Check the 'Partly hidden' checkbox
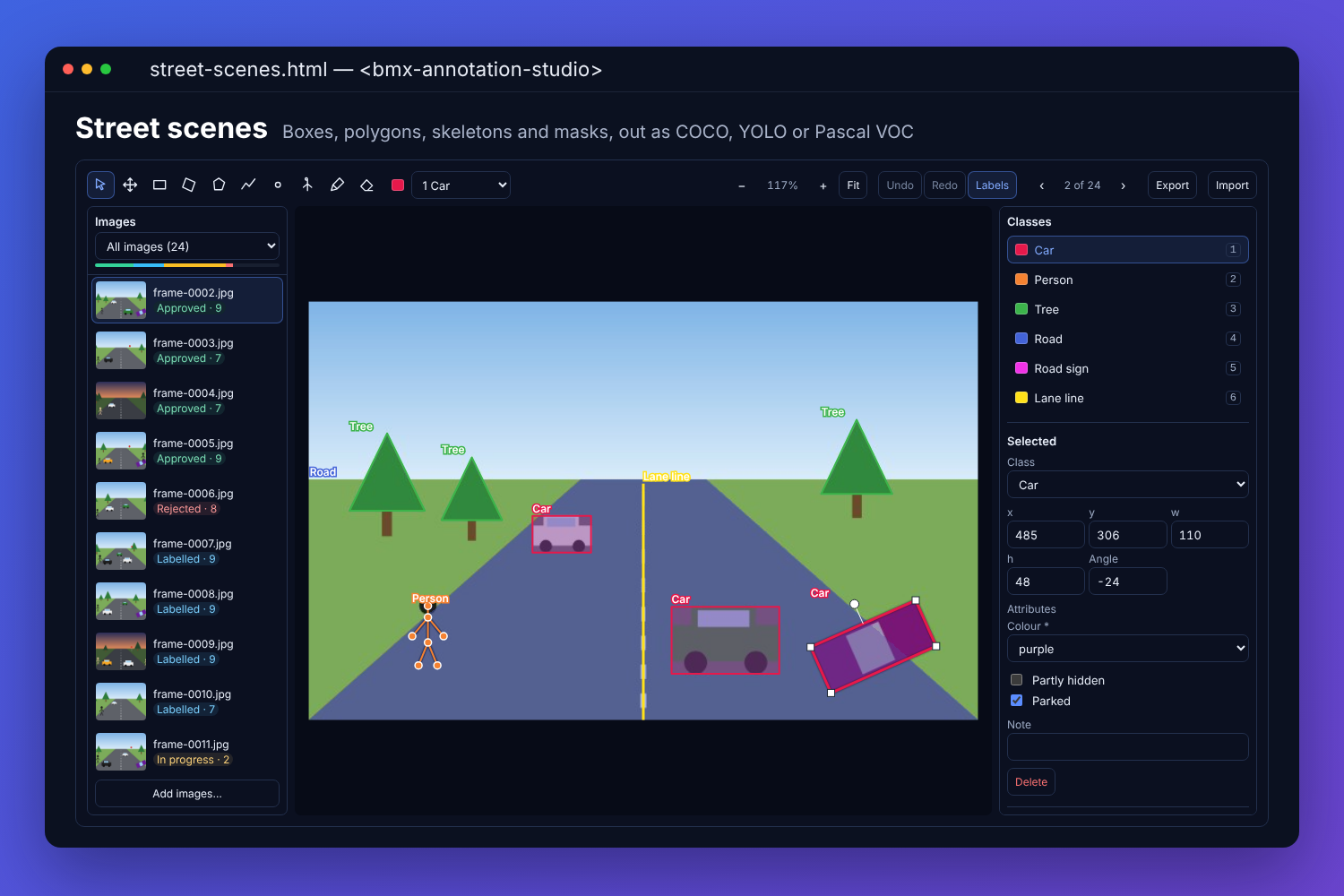Viewport: 1344px width, 896px height. click(1016, 680)
